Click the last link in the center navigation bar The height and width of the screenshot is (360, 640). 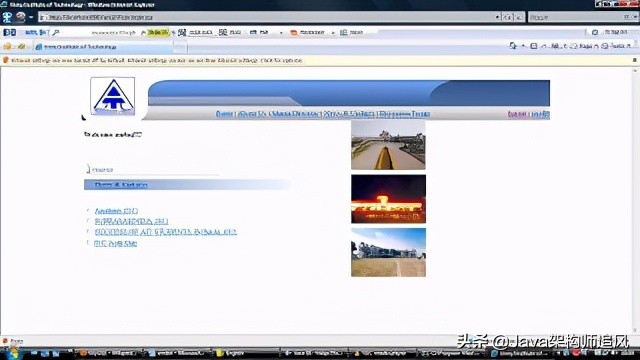point(404,114)
